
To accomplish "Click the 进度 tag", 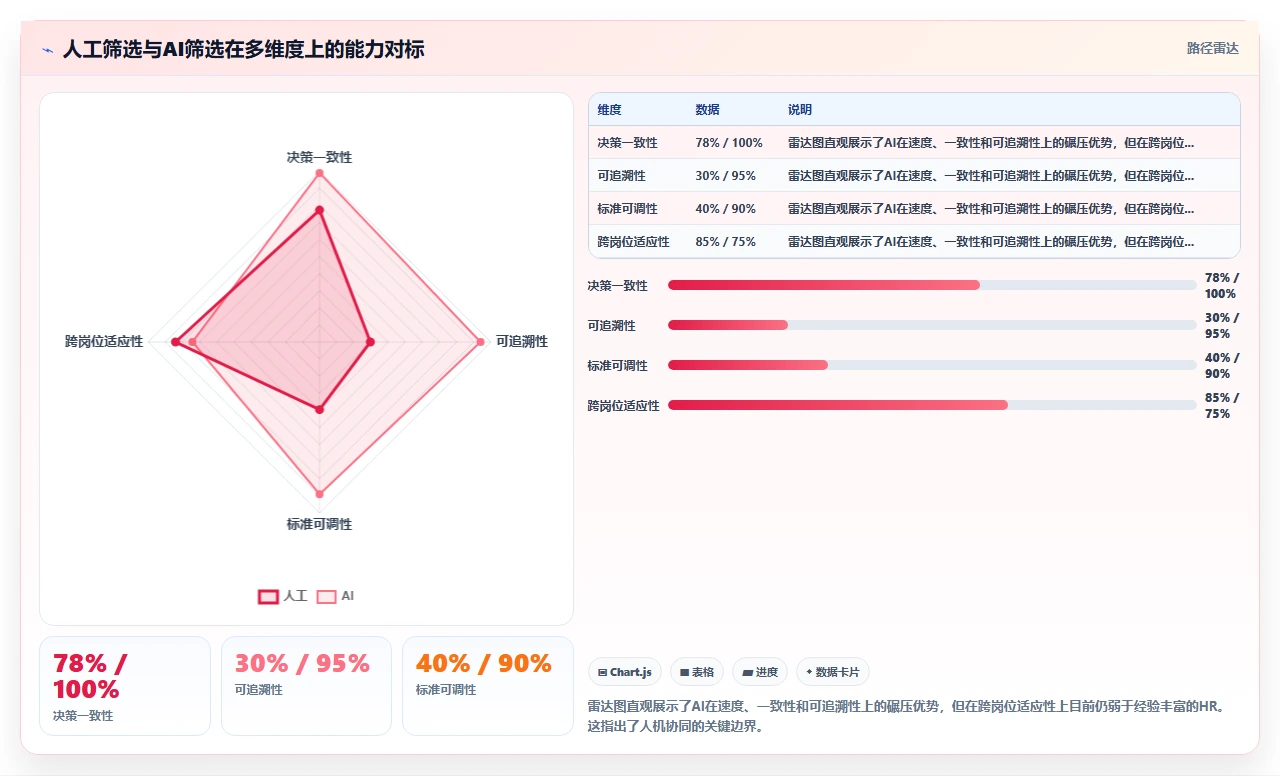I will click(760, 672).
